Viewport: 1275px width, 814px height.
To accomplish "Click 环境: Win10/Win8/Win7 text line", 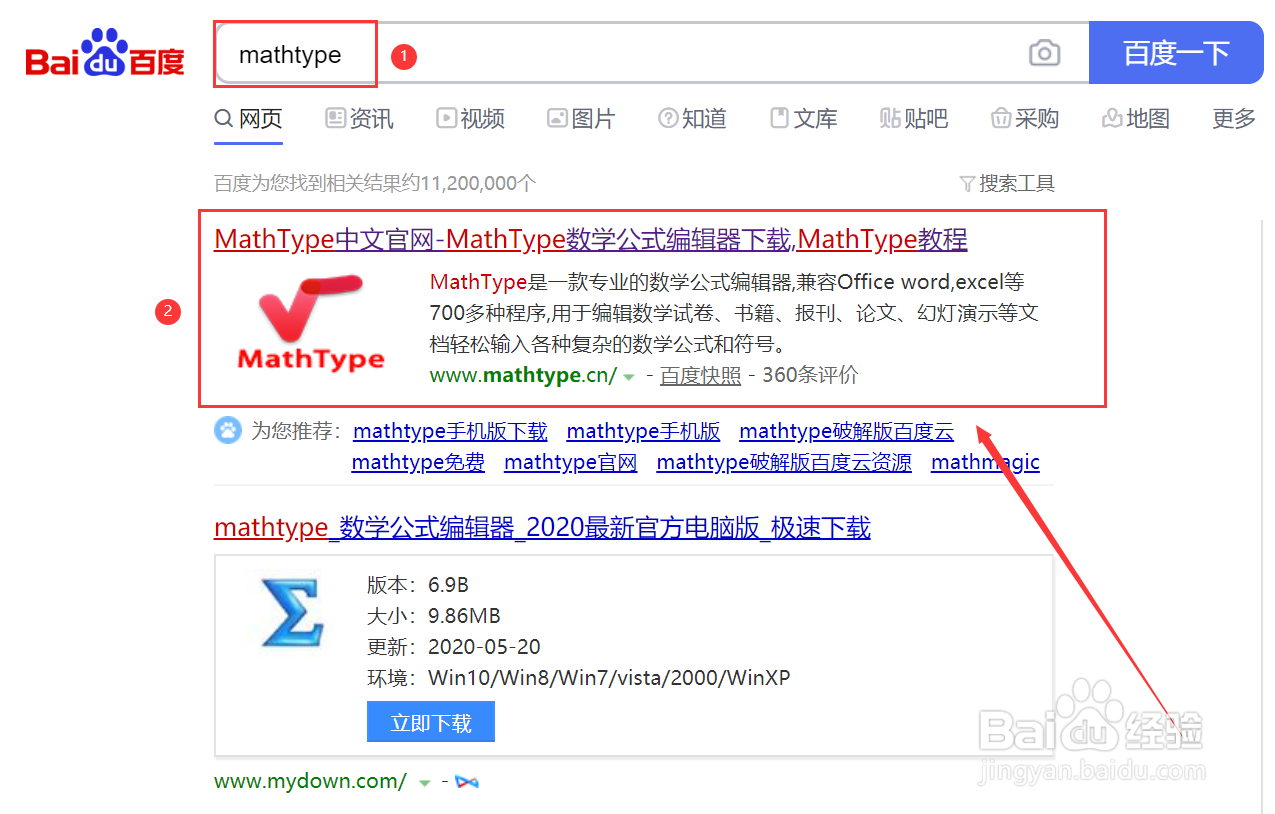I will [579, 678].
